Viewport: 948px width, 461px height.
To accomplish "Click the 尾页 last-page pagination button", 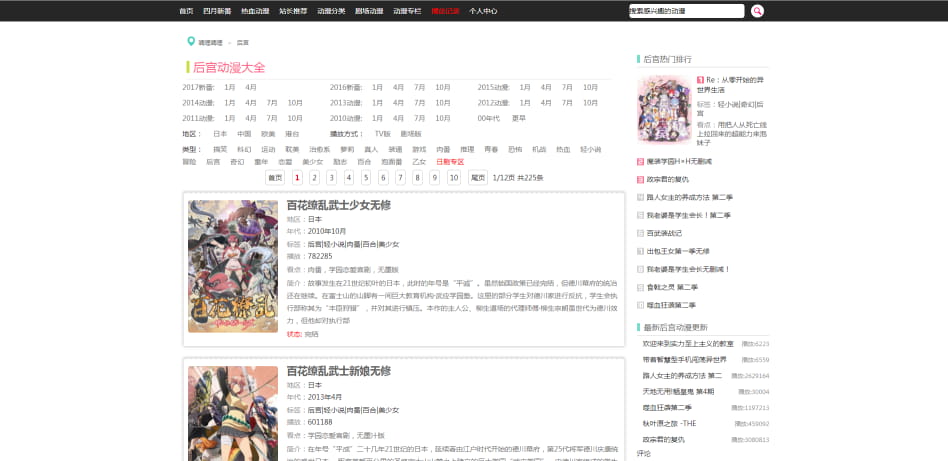I will pyautogui.click(x=478, y=177).
